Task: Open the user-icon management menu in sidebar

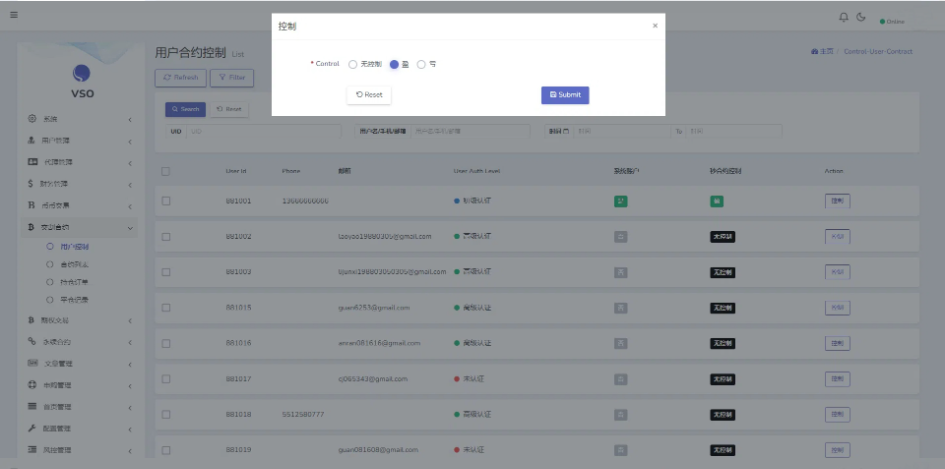Action: pos(32,140)
